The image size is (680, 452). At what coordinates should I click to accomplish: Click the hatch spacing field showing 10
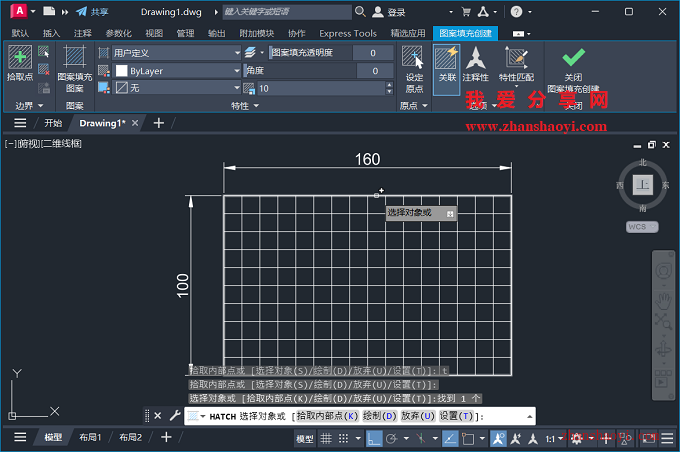click(x=321, y=88)
